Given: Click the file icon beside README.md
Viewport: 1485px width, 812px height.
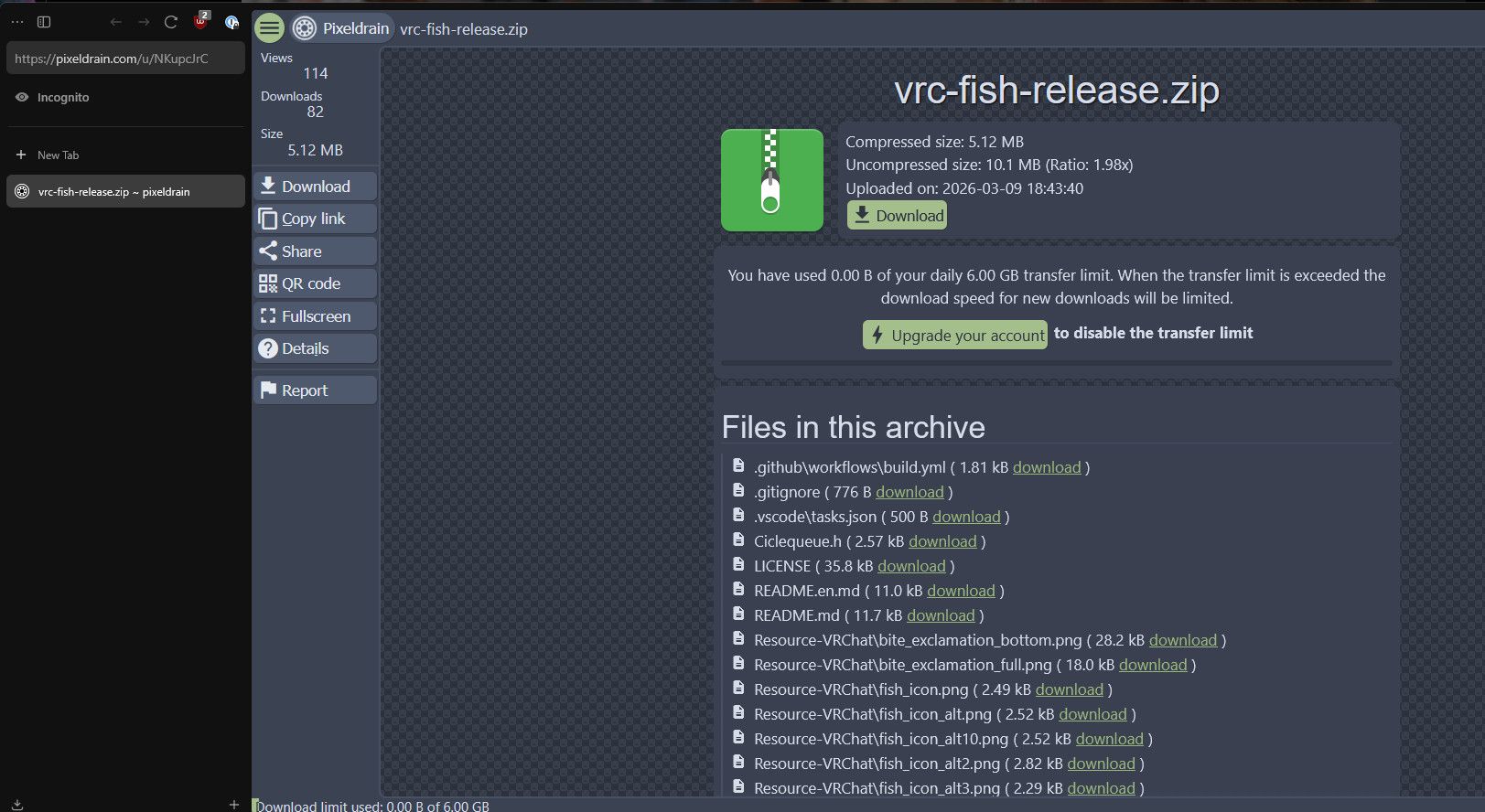Looking at the screenshot, I should pyautogui.click(x=738, y=614).
